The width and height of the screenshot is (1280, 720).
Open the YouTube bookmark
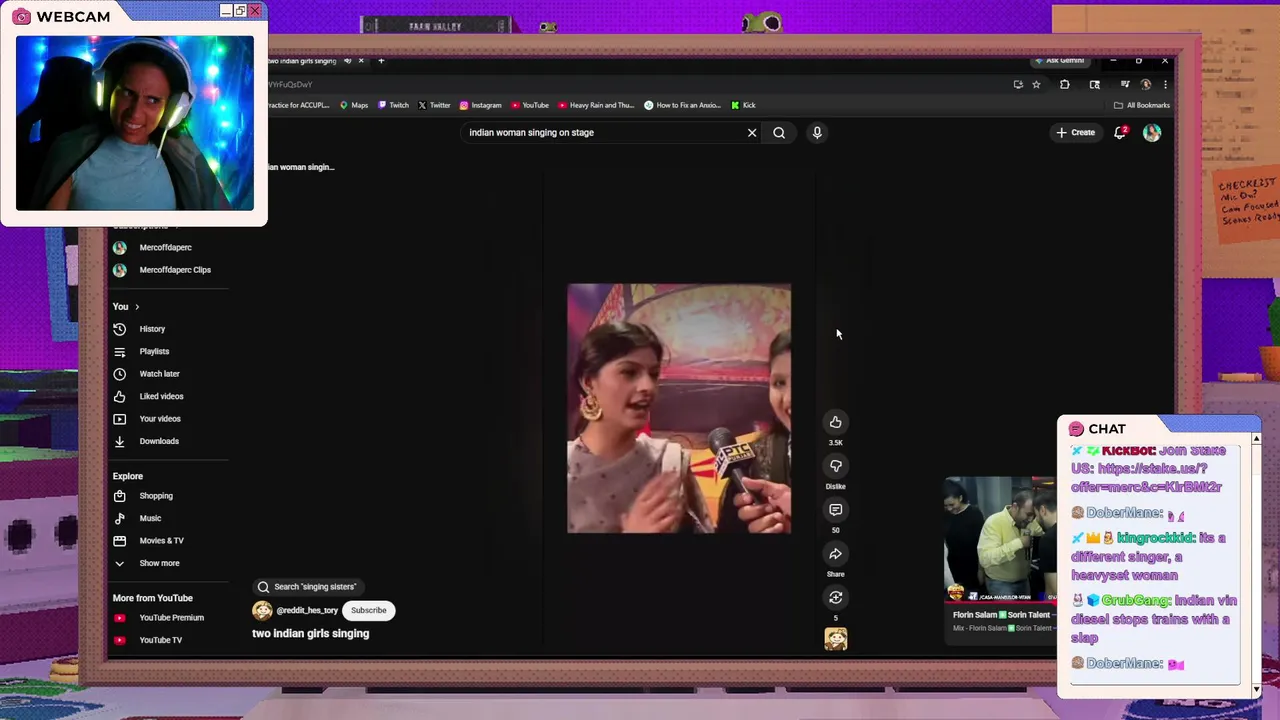[x=530, y=105]
